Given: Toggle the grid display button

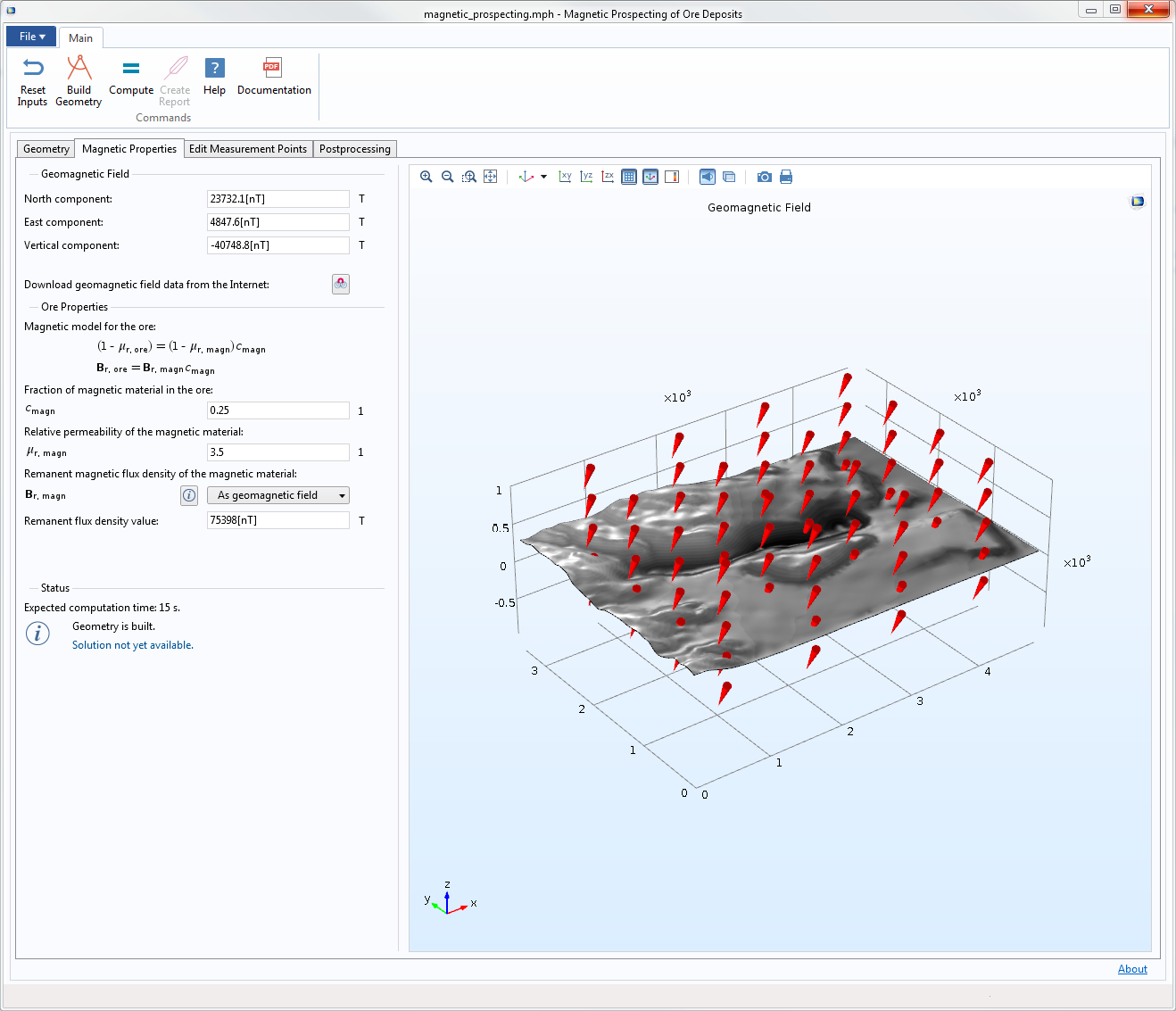Looking at the screenshot, I should pyautogui.click(x=629, y=177).
